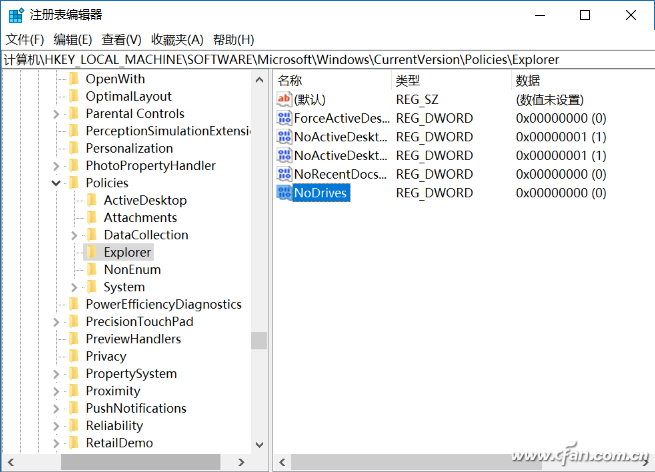Collapse the Policies key
The height and width of the screenshot is (472, 655).
pyautogui.click(x=56, y=183)
